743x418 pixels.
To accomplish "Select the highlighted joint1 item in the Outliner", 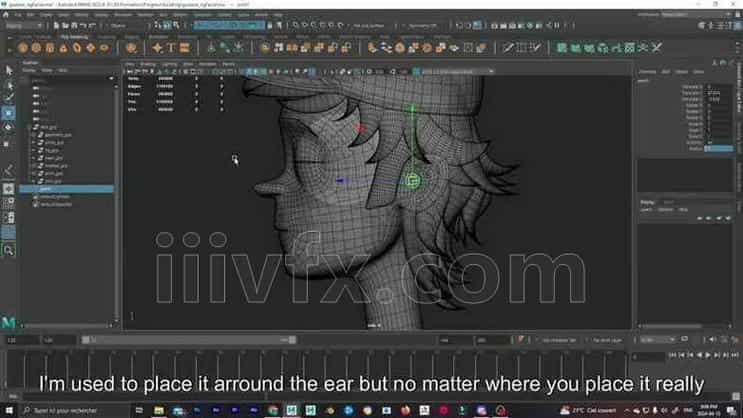I will pyautogui.click(x=46, y=188).
